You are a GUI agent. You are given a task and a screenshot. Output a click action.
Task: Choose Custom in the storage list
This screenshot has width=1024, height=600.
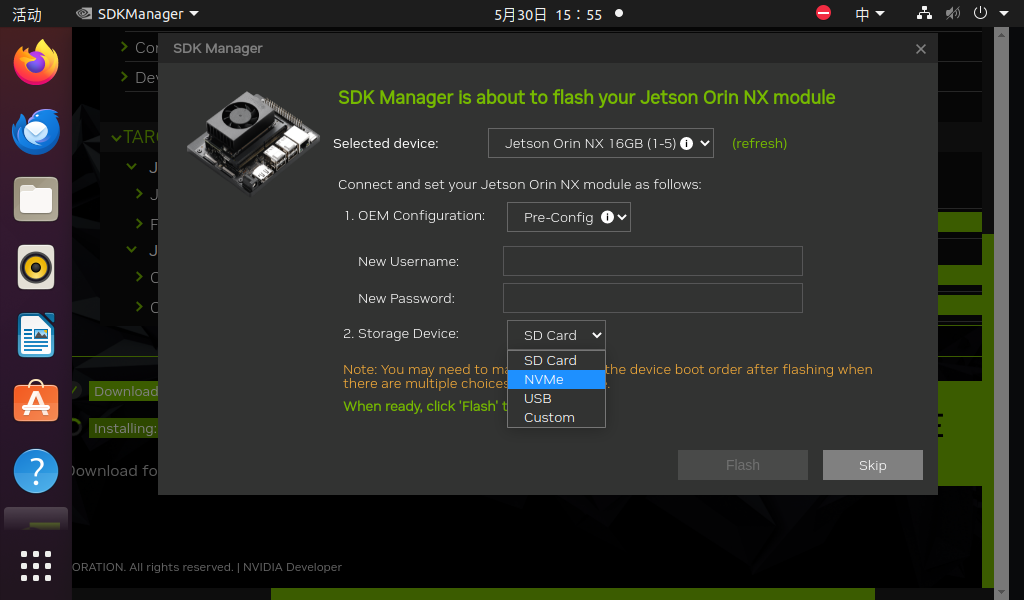pyautogui.click(x=556, y=417)
